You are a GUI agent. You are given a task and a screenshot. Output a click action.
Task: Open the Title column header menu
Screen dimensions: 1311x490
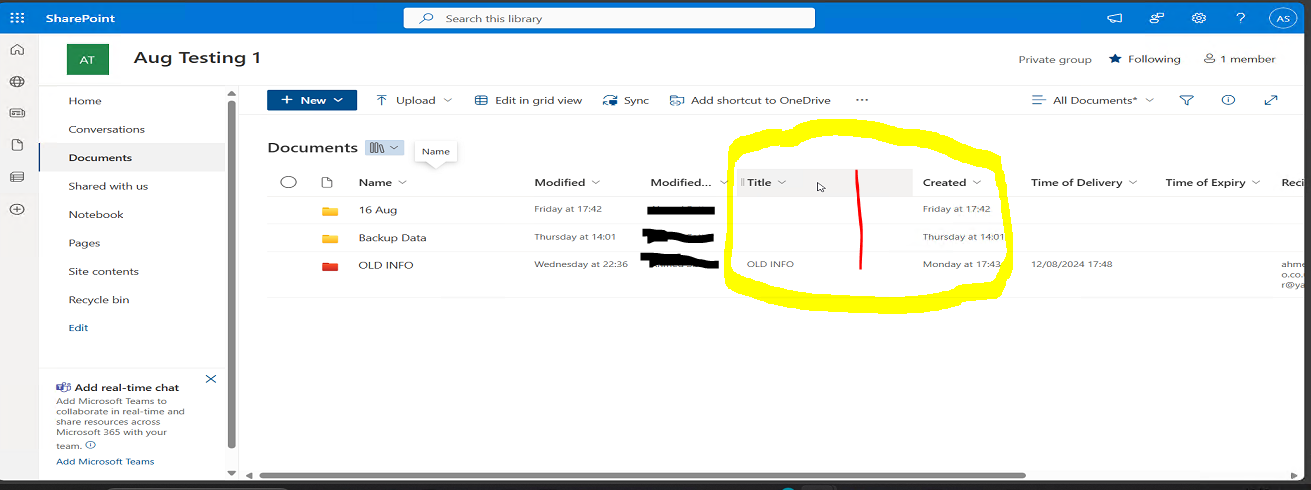coord(767,182)
